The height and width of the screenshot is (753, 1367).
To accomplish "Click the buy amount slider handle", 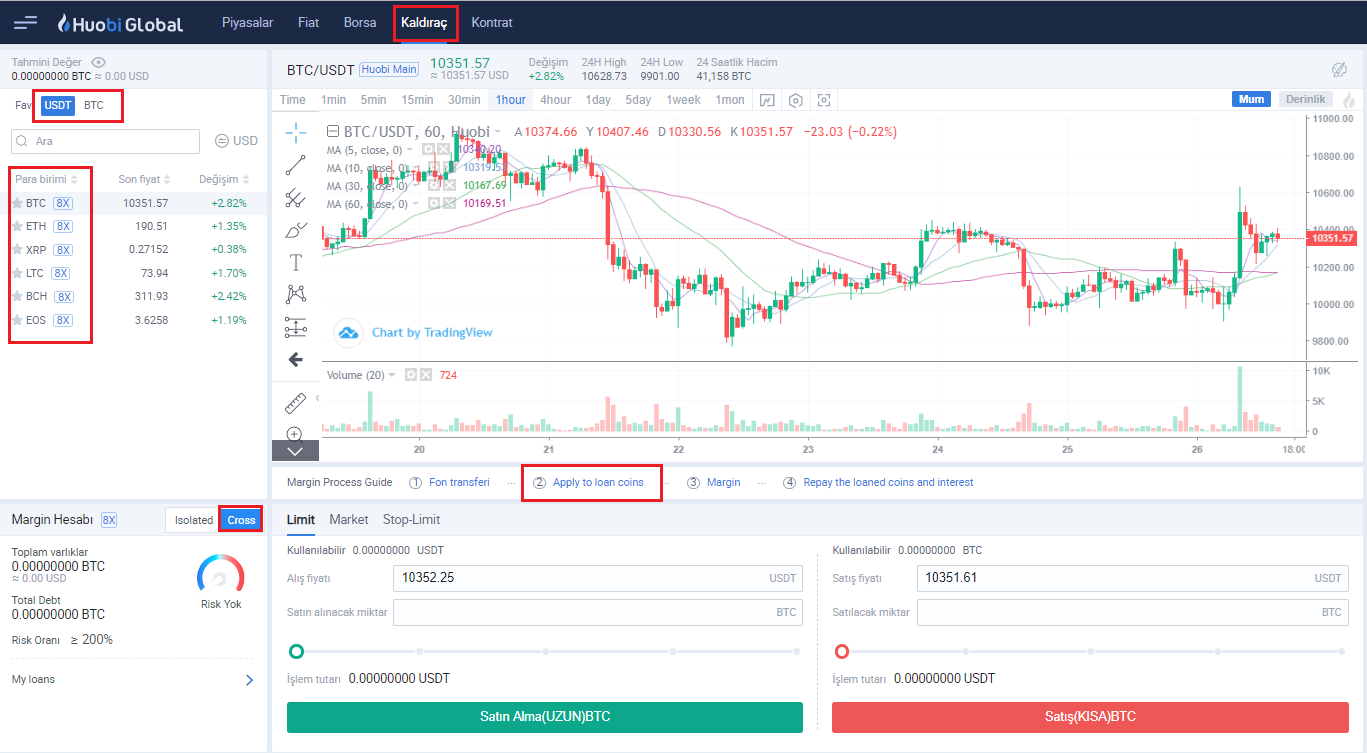I will coord(296,651).
